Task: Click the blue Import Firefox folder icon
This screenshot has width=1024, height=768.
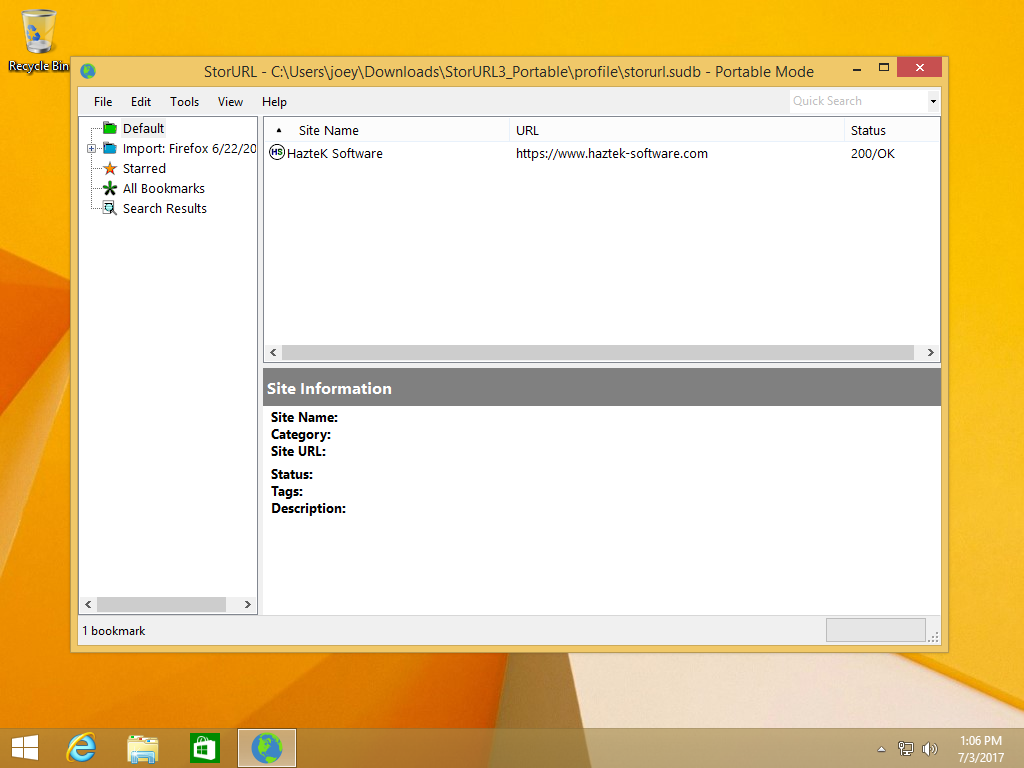Action: pos(110,148)
